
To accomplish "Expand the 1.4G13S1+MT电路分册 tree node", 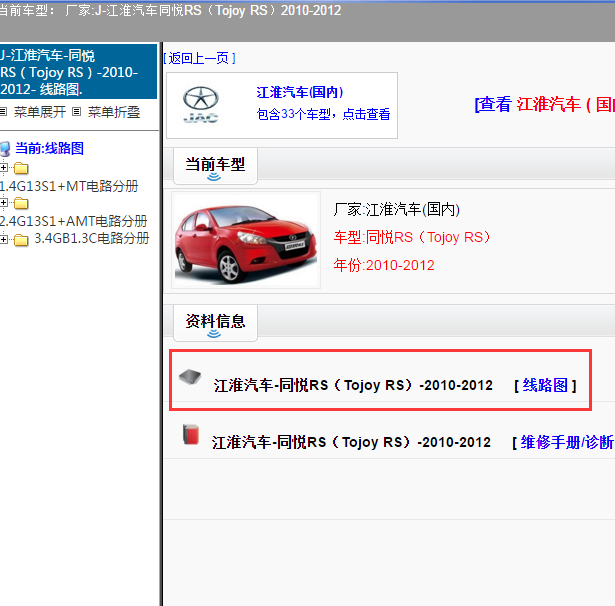I will click(4, 168).
